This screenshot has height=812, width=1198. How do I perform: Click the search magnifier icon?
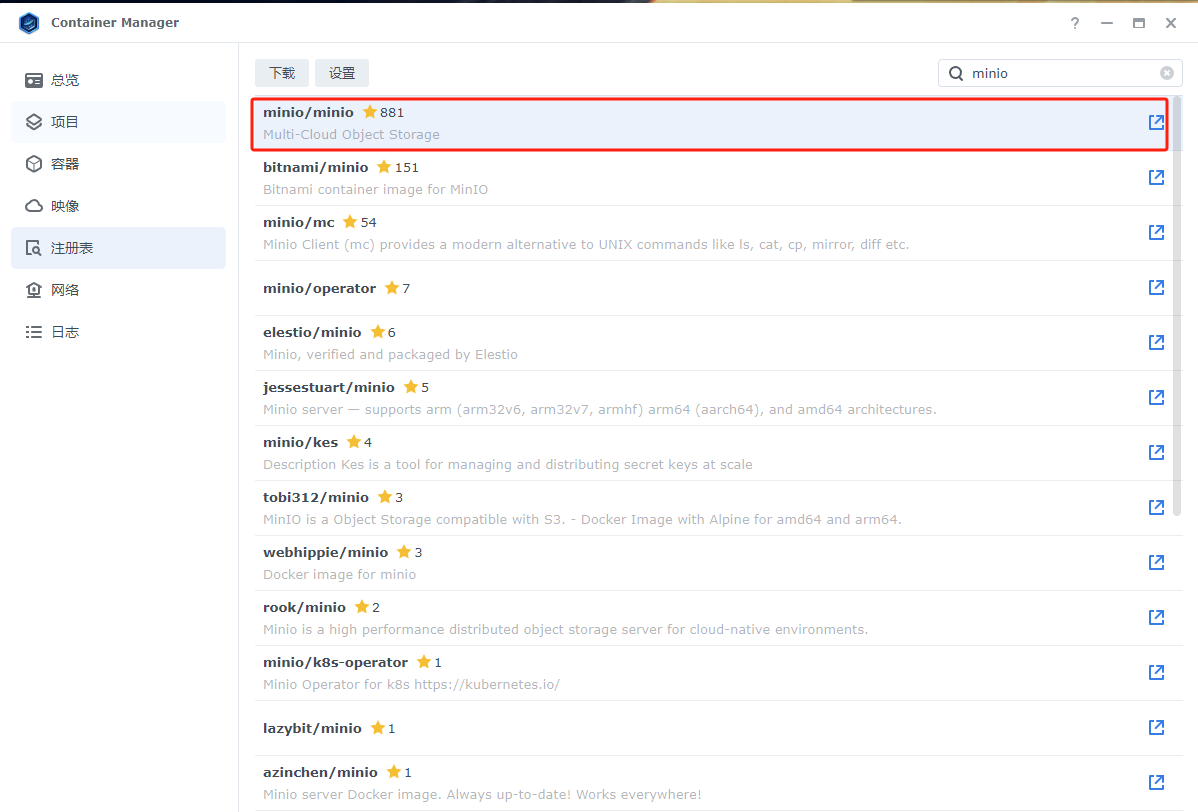(x=956, y=73)
